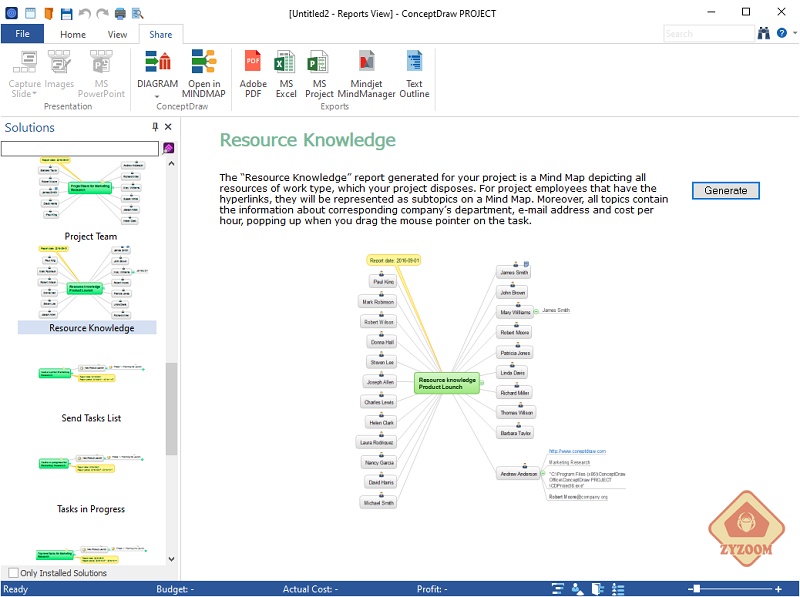Image resolution: width=800 pixels, height=597 pixels.
Task: Click the Capture Slide ribbon button
Action: pyautogui.click(x=24, y=74)
